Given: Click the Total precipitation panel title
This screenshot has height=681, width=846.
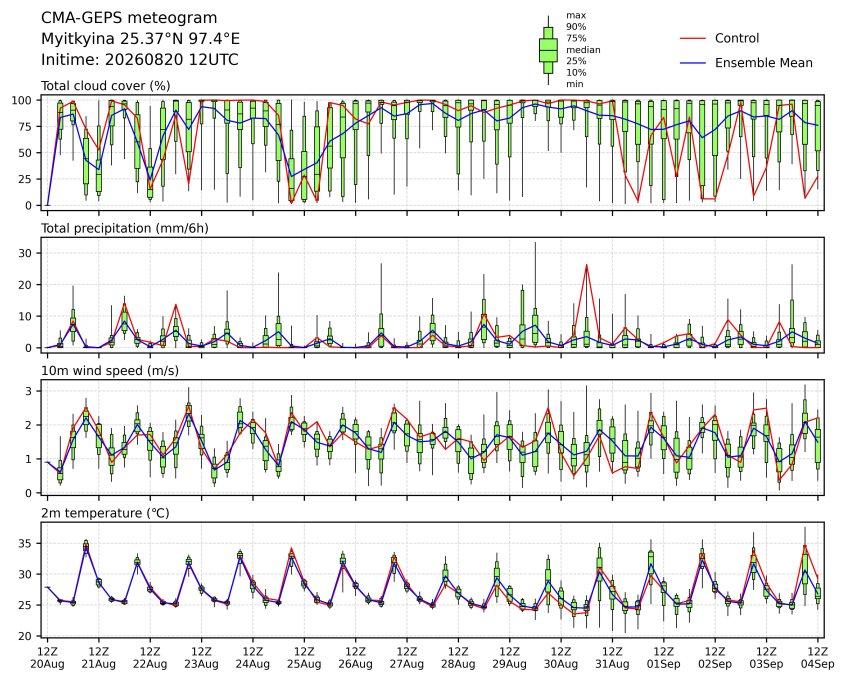Looking at the screenshot, I should coord(125,228).
